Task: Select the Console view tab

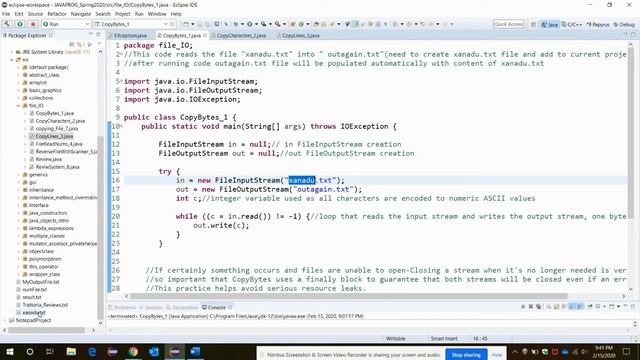Action: (x=216, y=307)
